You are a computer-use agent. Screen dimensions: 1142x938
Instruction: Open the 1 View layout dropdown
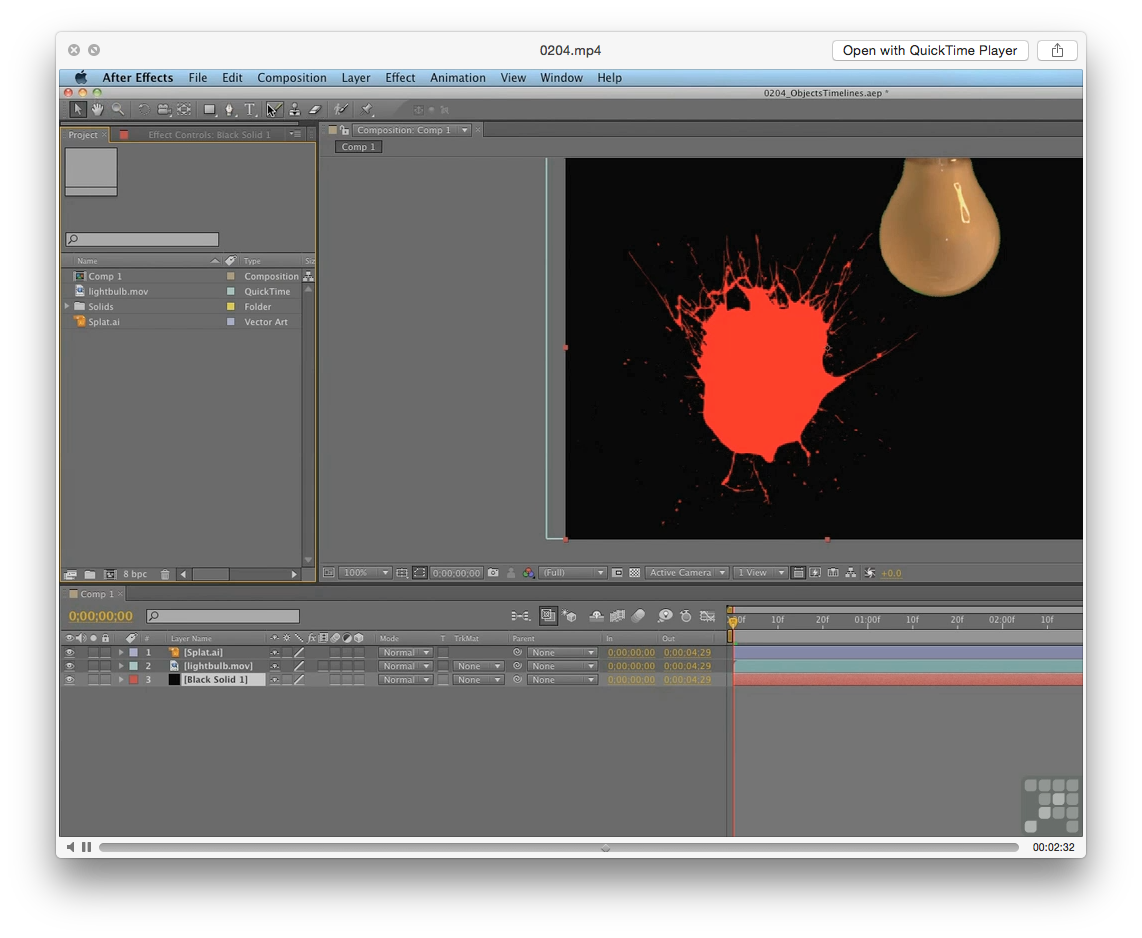tap(760, 573)
